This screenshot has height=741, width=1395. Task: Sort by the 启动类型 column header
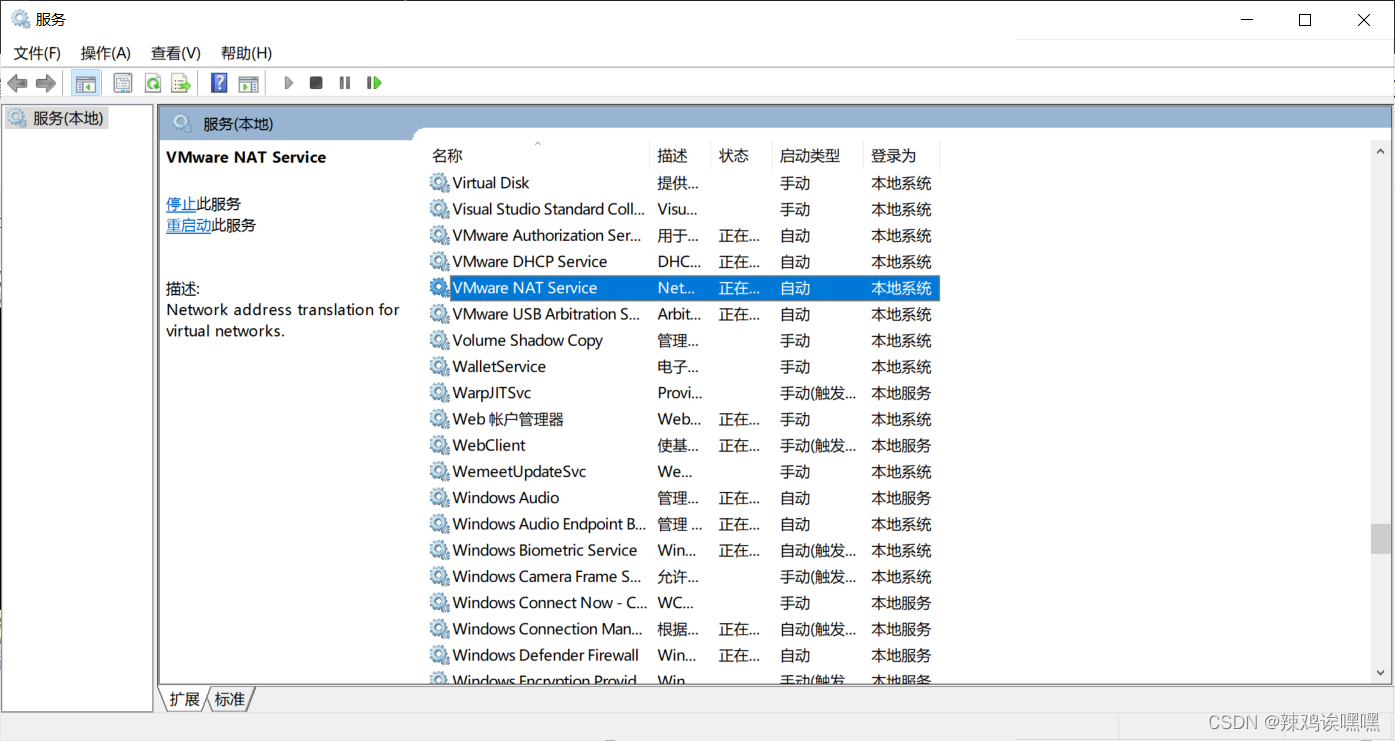(x=818, y=156)
